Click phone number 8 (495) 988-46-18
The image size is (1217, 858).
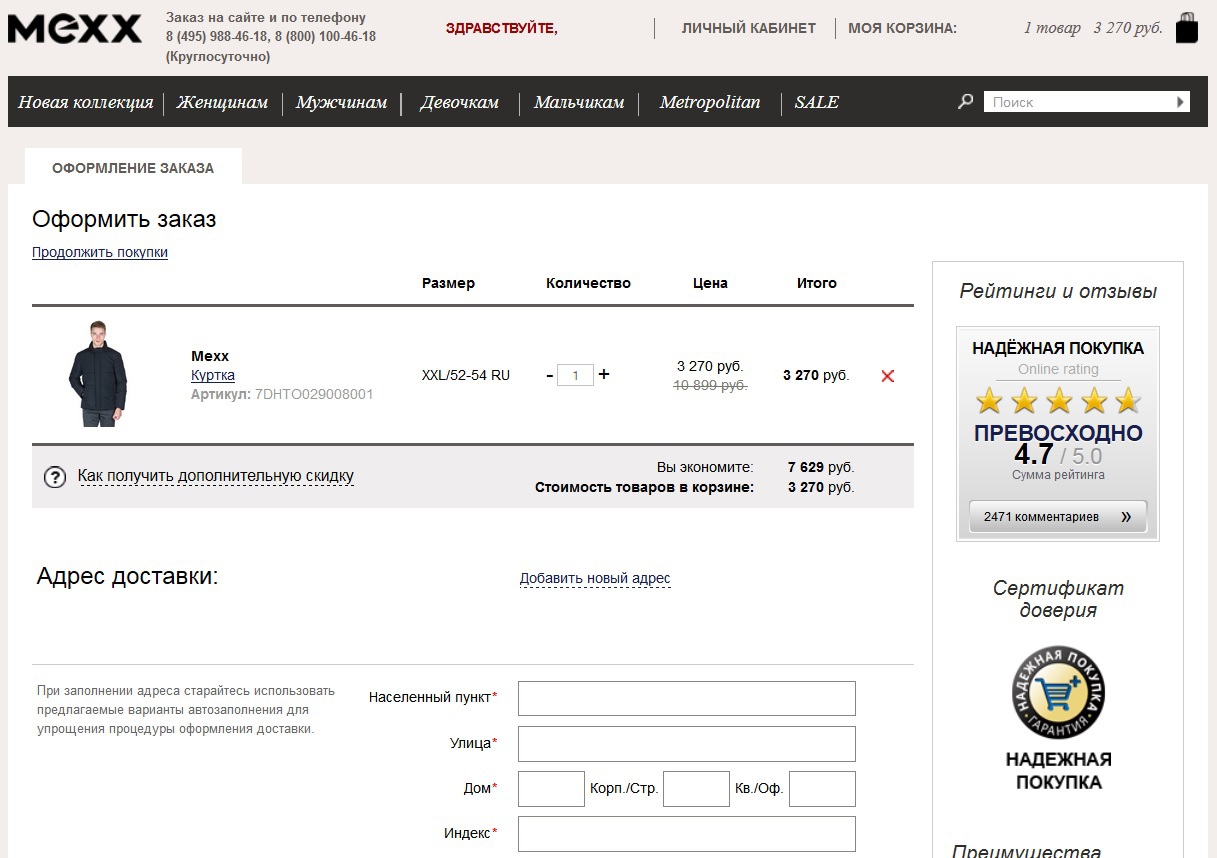pyautogui.click(x=217, y=36)
